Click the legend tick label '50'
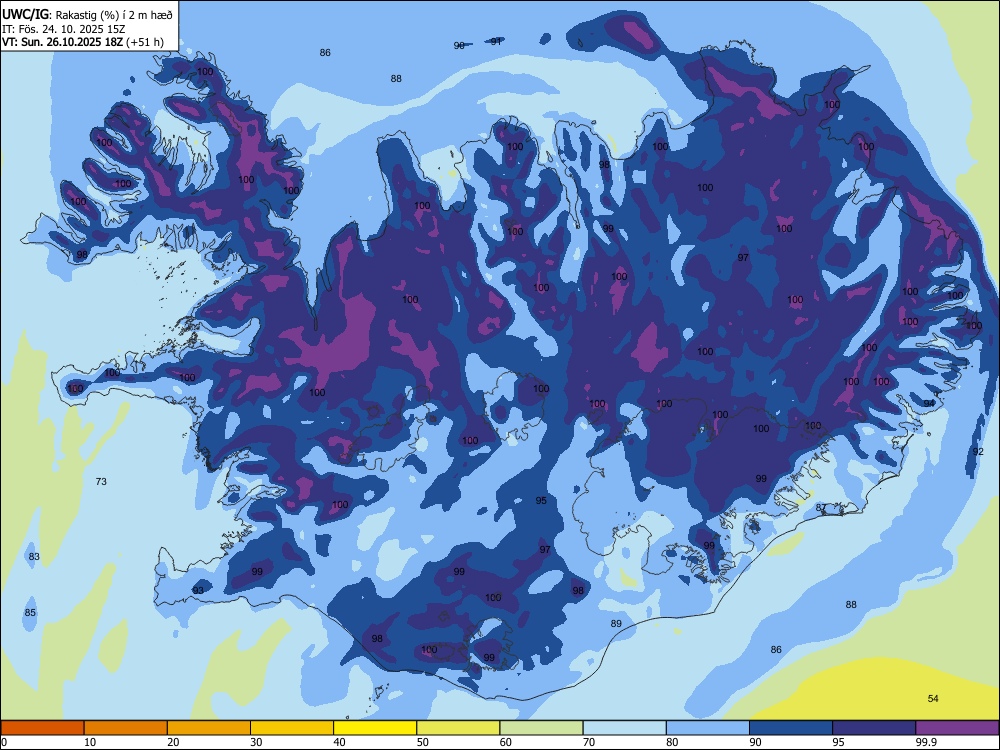1000x750 pixels. (422, 742)
